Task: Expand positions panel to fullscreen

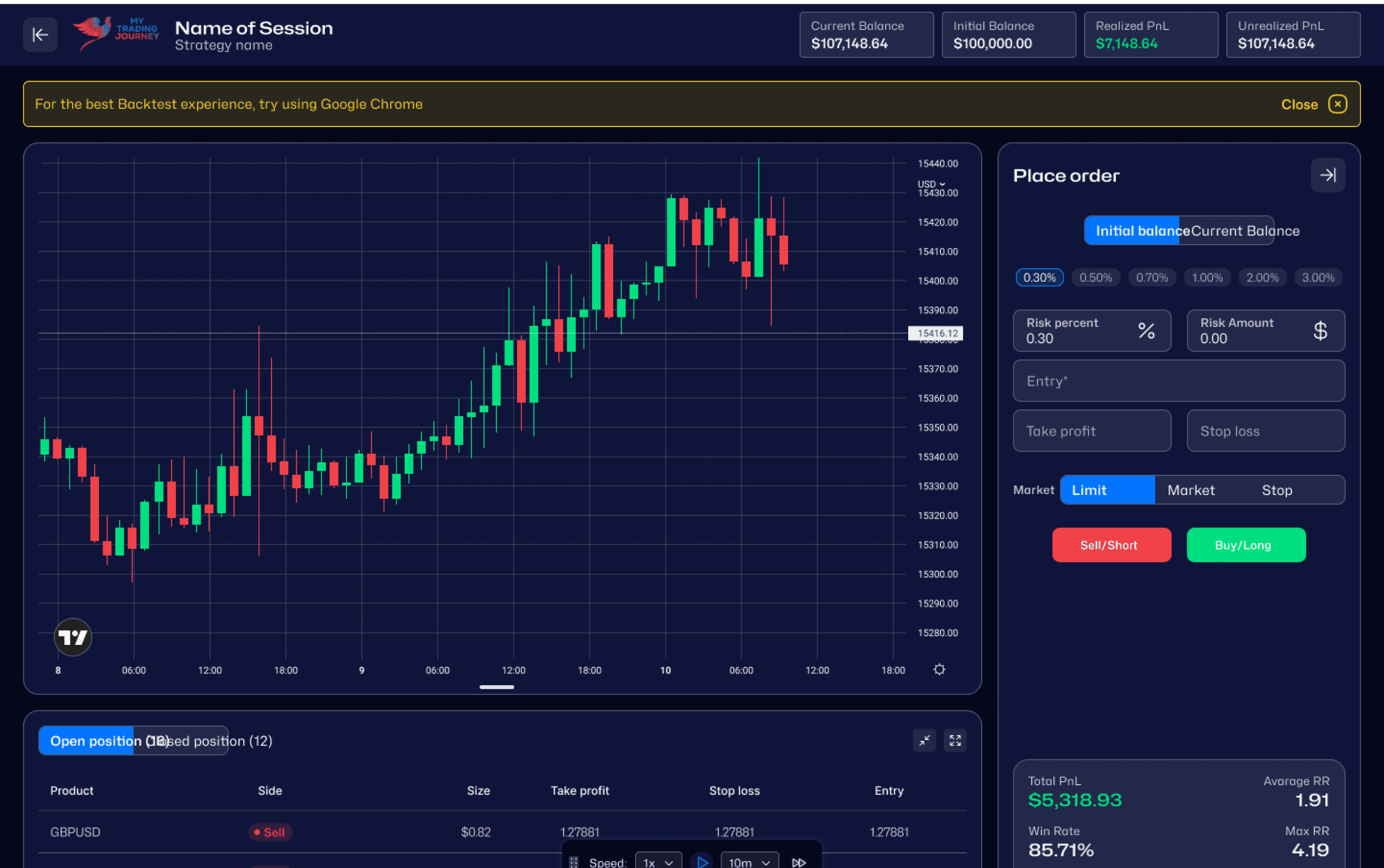Action: 955,741
